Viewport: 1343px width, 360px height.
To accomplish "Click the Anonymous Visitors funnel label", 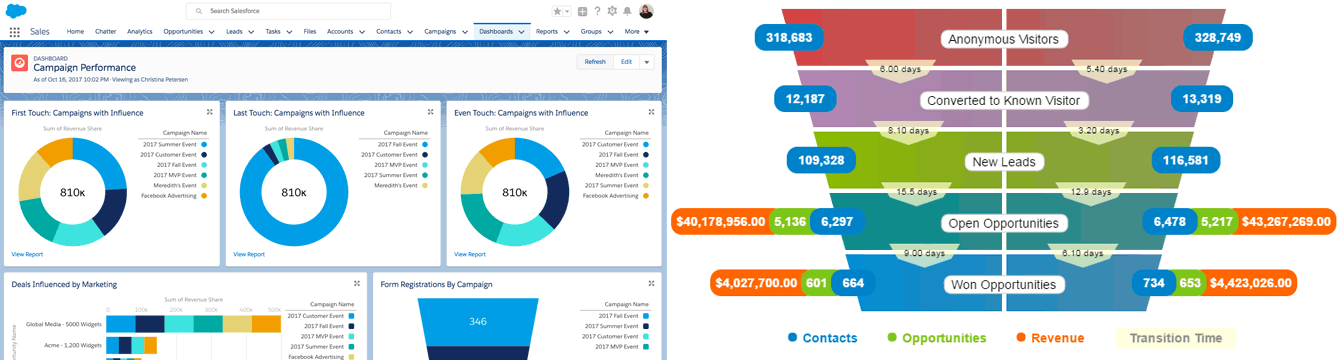I will coord(1005,39).
